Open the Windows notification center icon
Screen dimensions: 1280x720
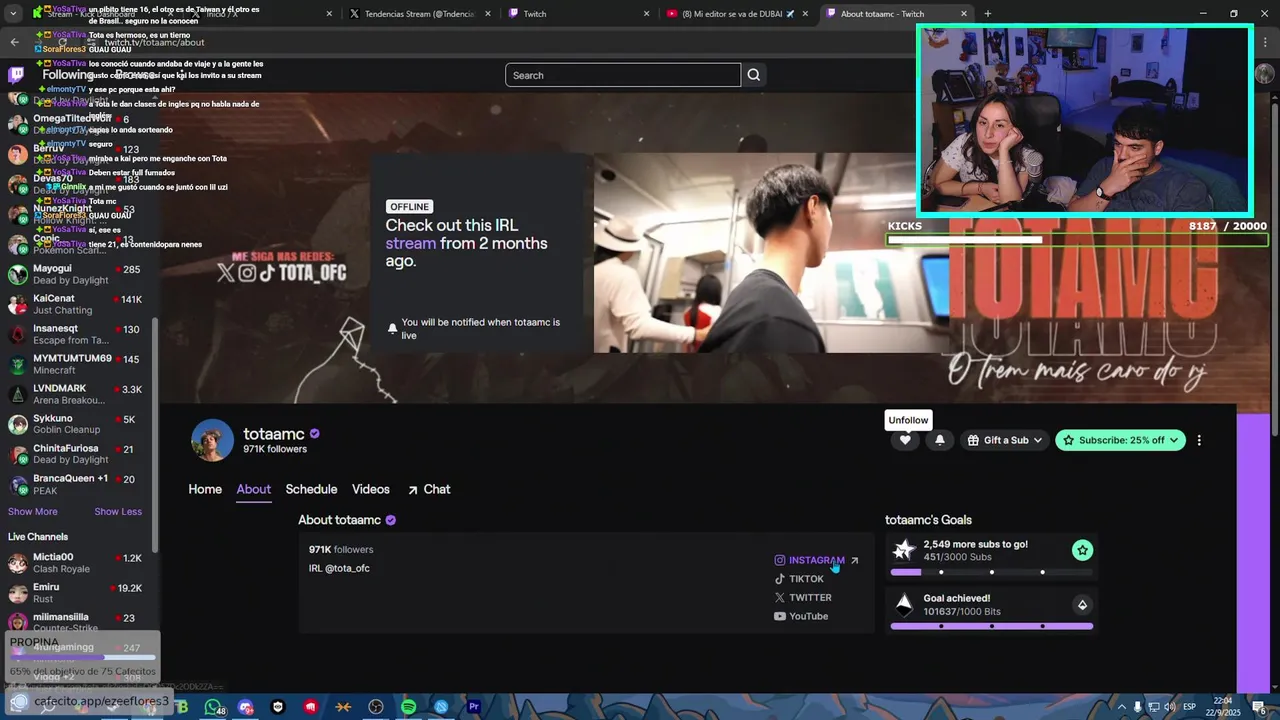(1260, 707)
